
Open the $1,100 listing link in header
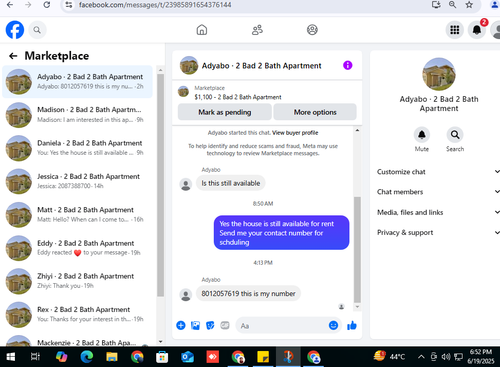pos(238,97)
